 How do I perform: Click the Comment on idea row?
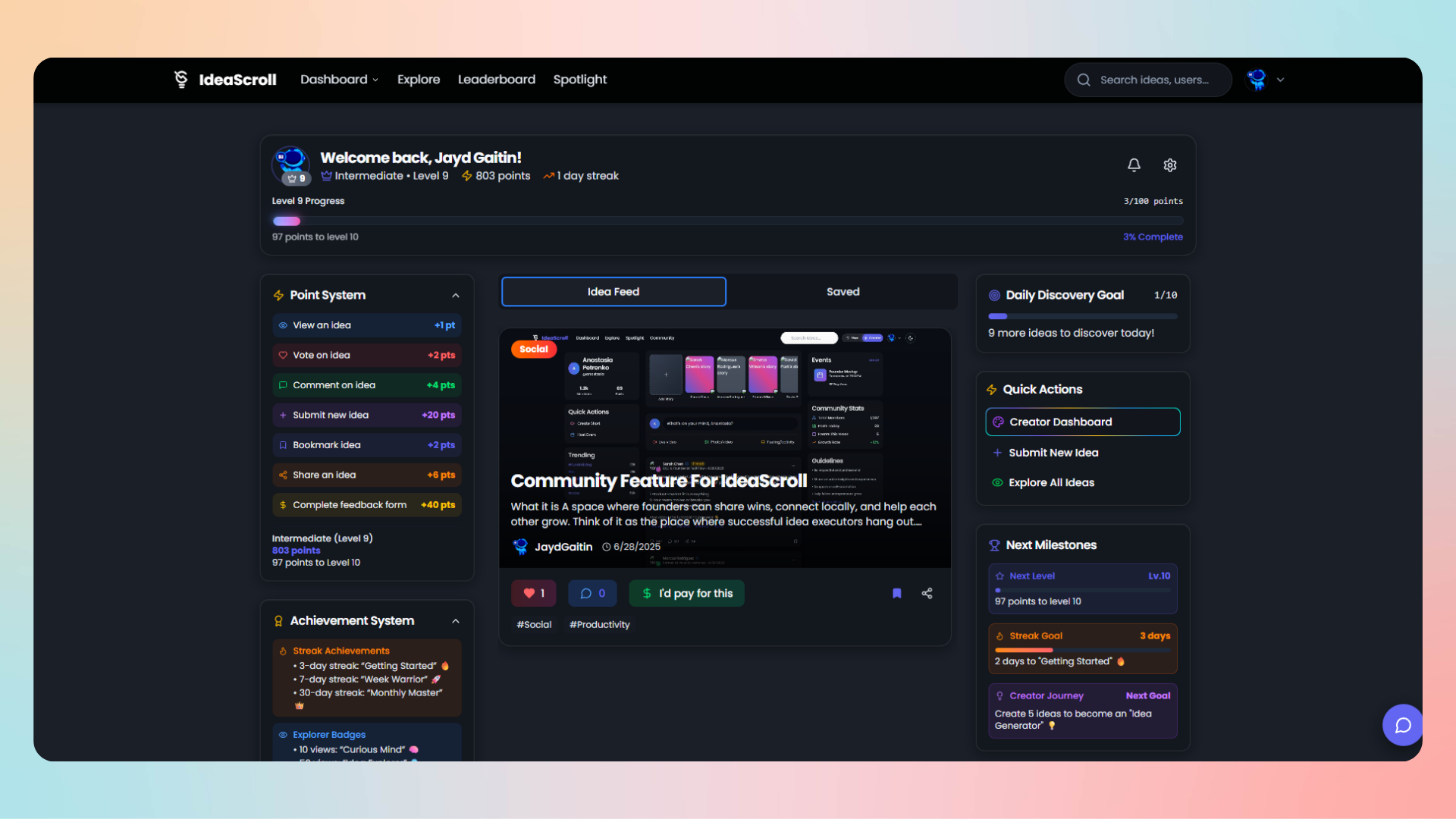click(x=367, y=385)
